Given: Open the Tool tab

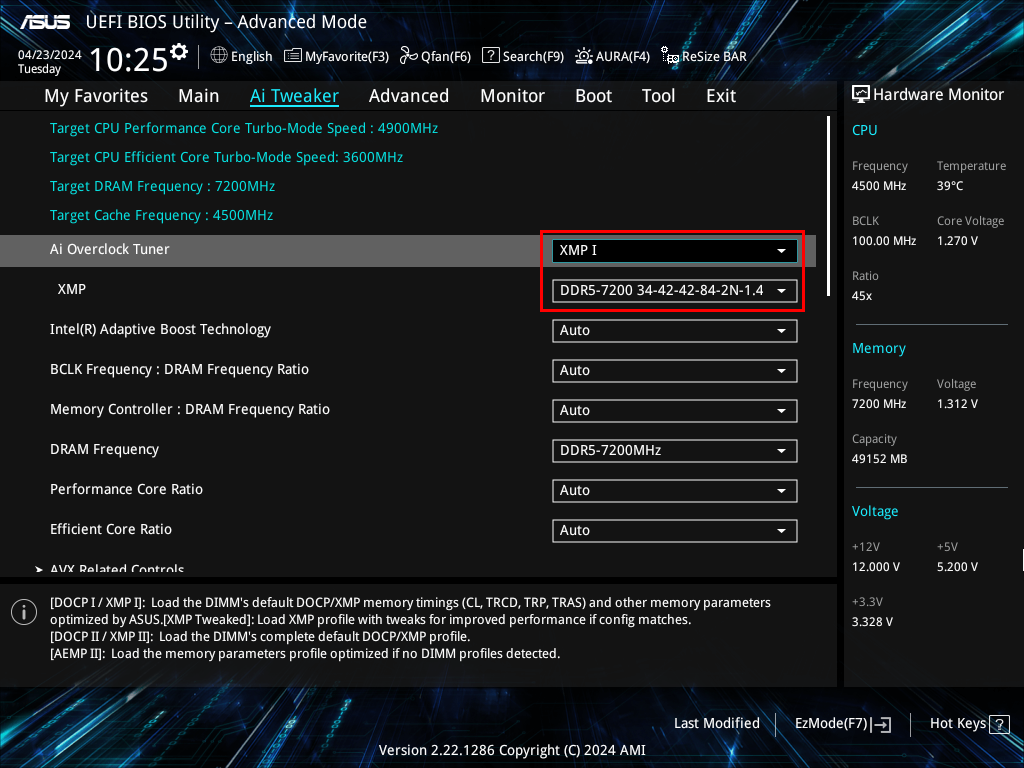Looking at the screenshot, I should [658, 96].
